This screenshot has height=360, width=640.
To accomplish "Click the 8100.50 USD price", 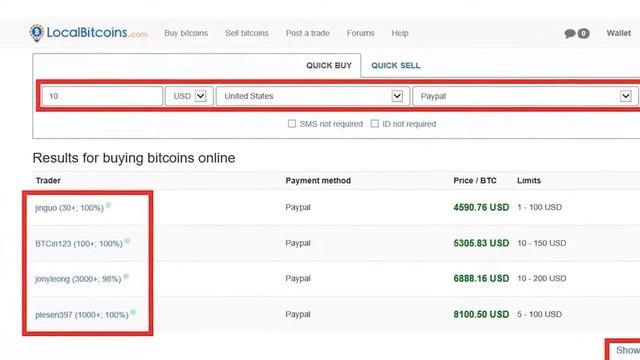I will pyautogui.click(x=481, y=314).
